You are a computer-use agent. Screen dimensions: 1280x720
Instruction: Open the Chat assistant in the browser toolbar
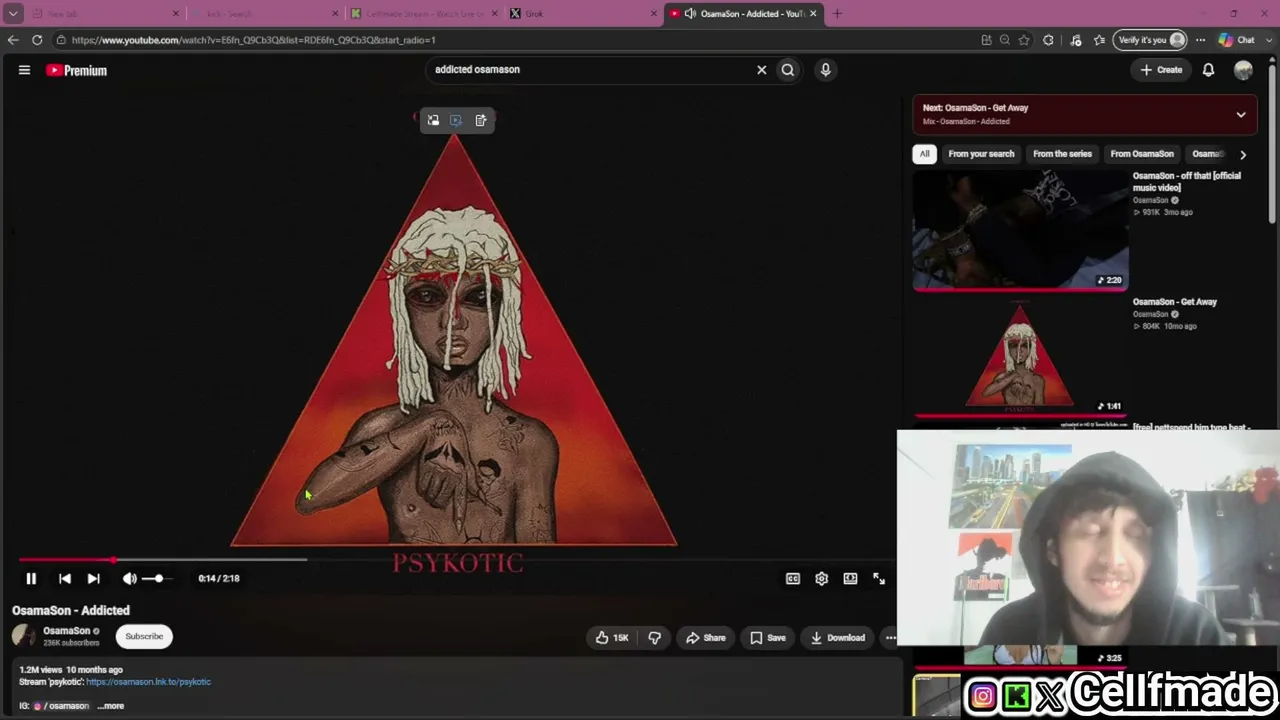click(1237, 40)
